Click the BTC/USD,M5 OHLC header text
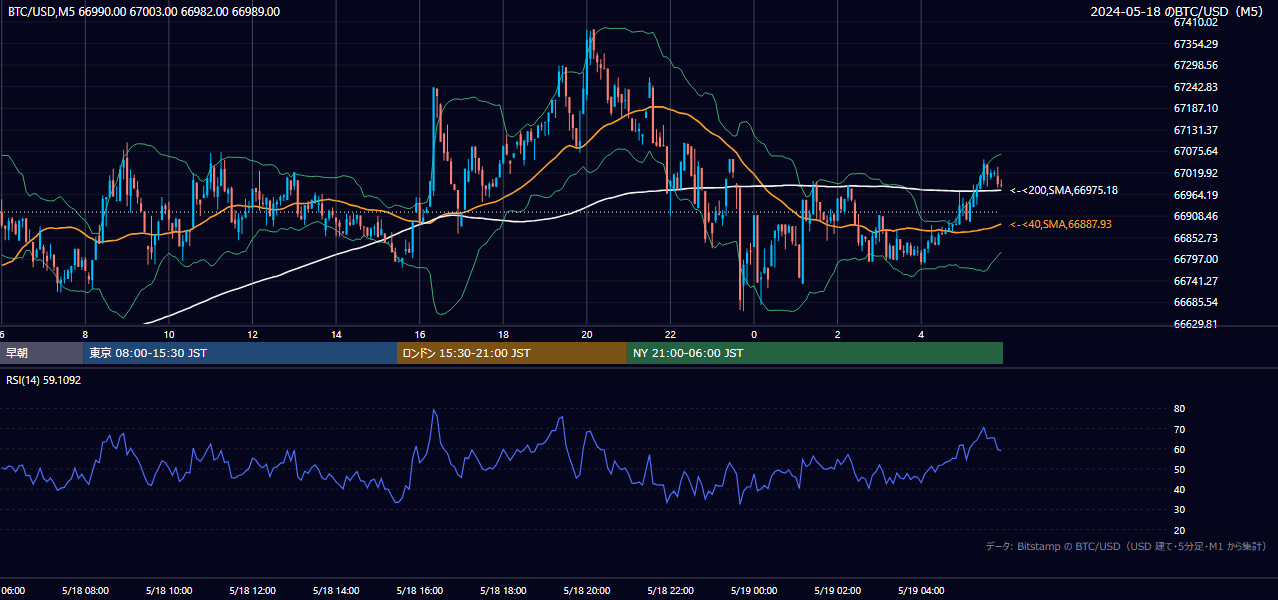 tap(144, 11)
